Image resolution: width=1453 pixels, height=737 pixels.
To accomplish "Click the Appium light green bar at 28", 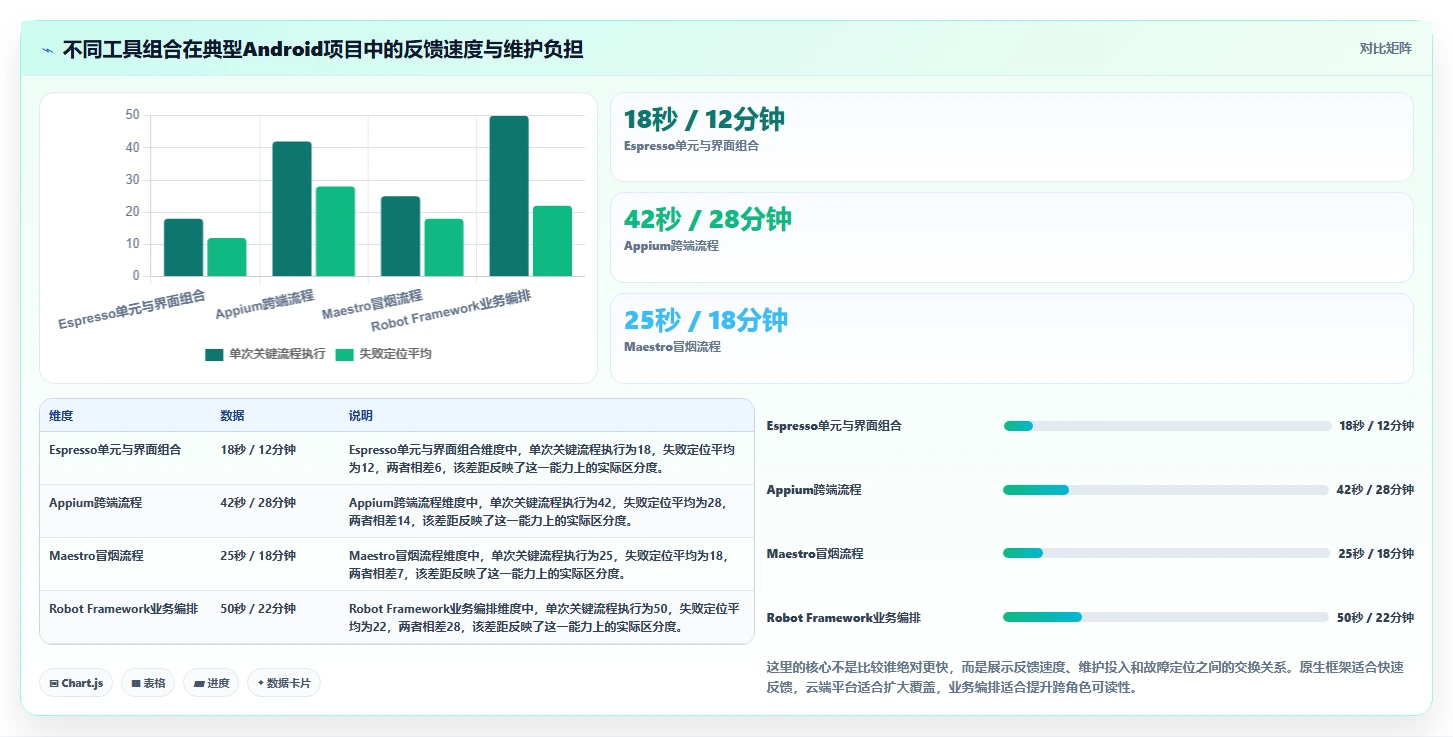I will [x=335, y=231].
